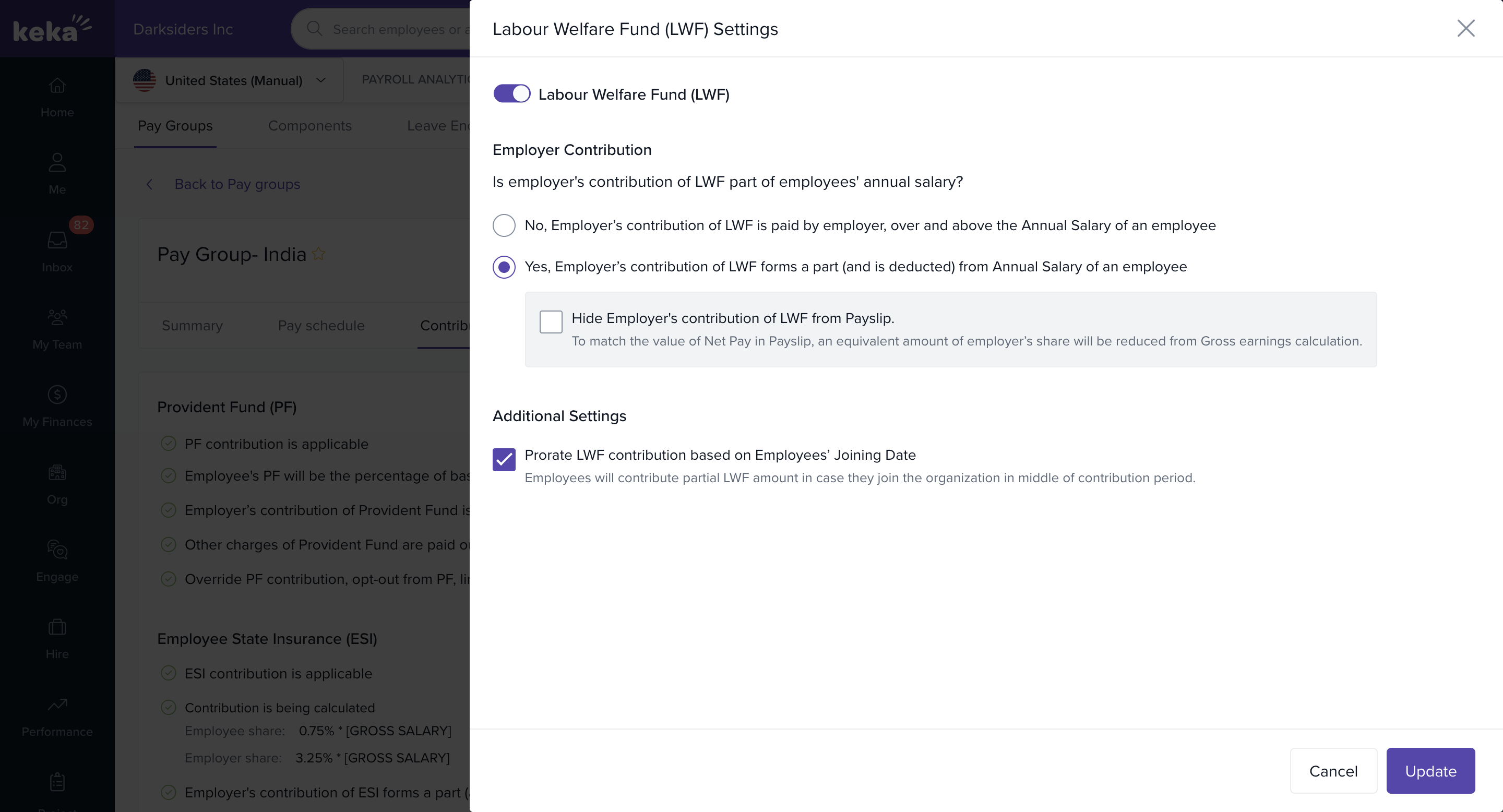Viewport: 1503px width, 812px height.
Task: Click the Update button
Action: [1430, 771]
